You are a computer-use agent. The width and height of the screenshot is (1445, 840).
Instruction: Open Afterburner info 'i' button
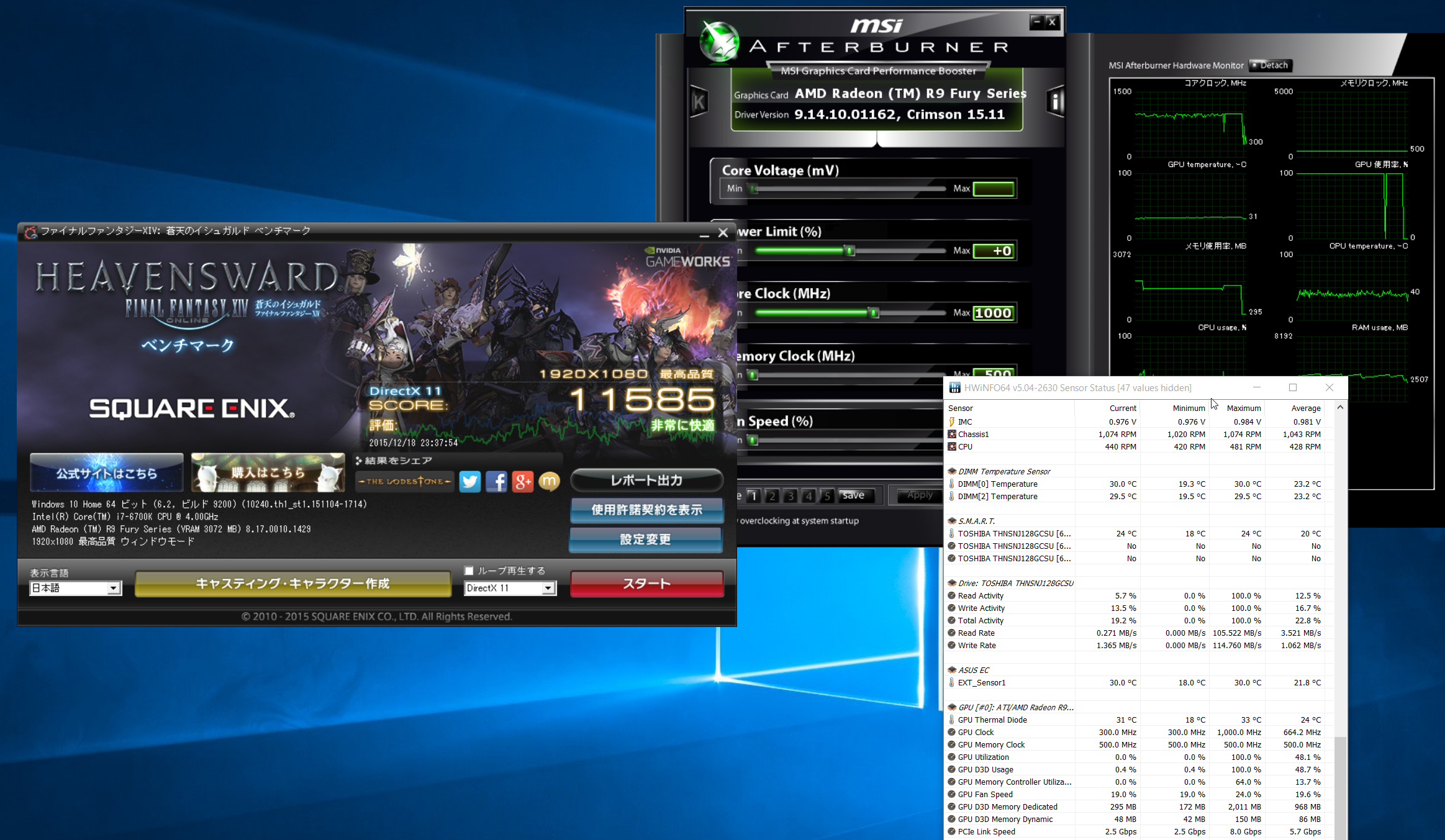[x=1055, y=101]
